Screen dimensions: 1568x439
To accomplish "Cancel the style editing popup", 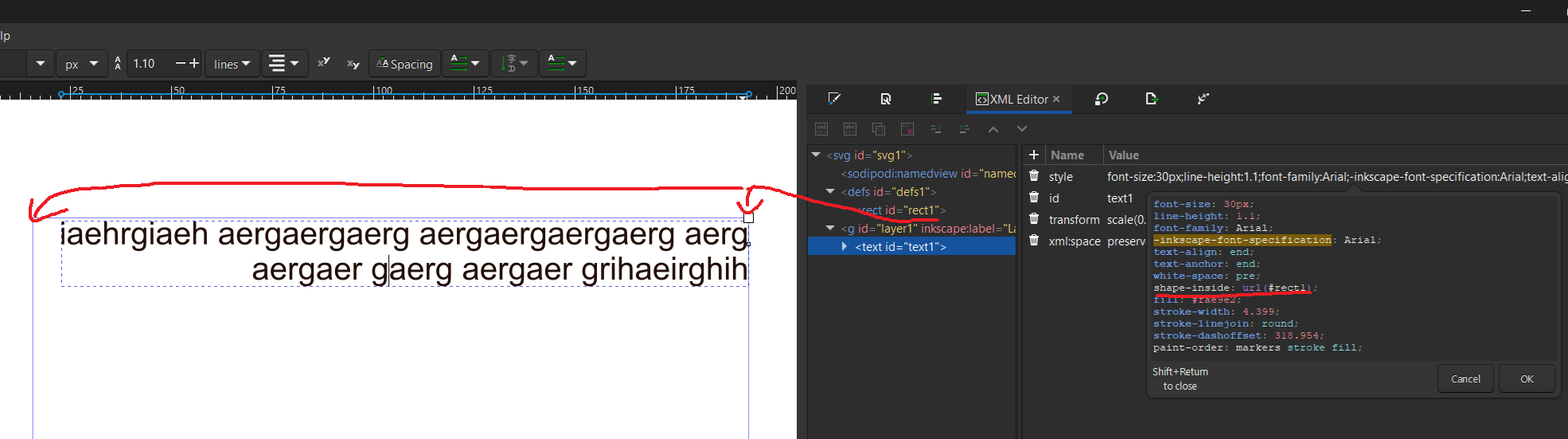I will [1465, 378].
